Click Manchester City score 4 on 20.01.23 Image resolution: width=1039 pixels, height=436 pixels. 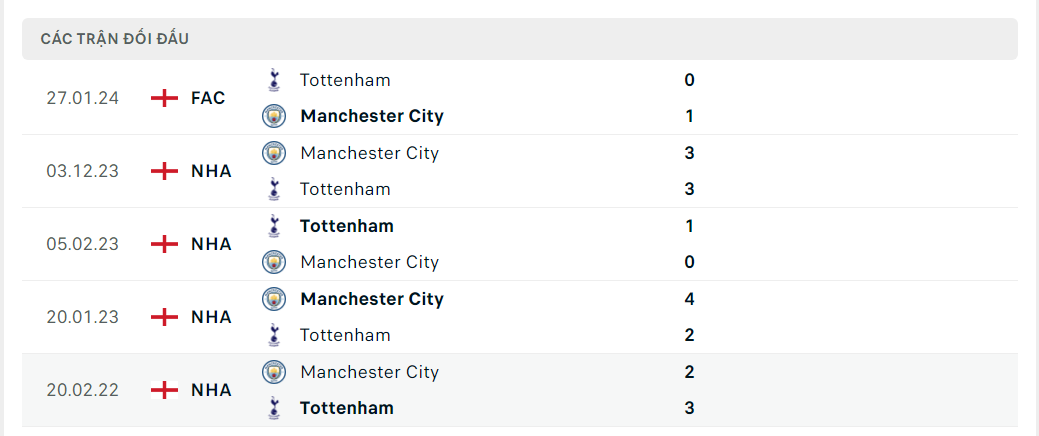pos(690,299)
